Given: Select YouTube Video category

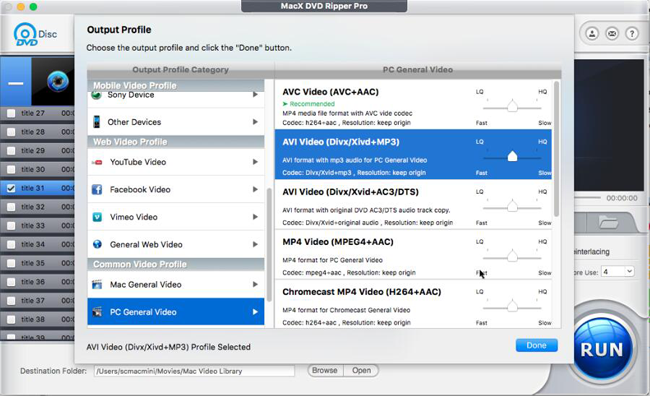Looking at the screenshot, I should 176,162.
